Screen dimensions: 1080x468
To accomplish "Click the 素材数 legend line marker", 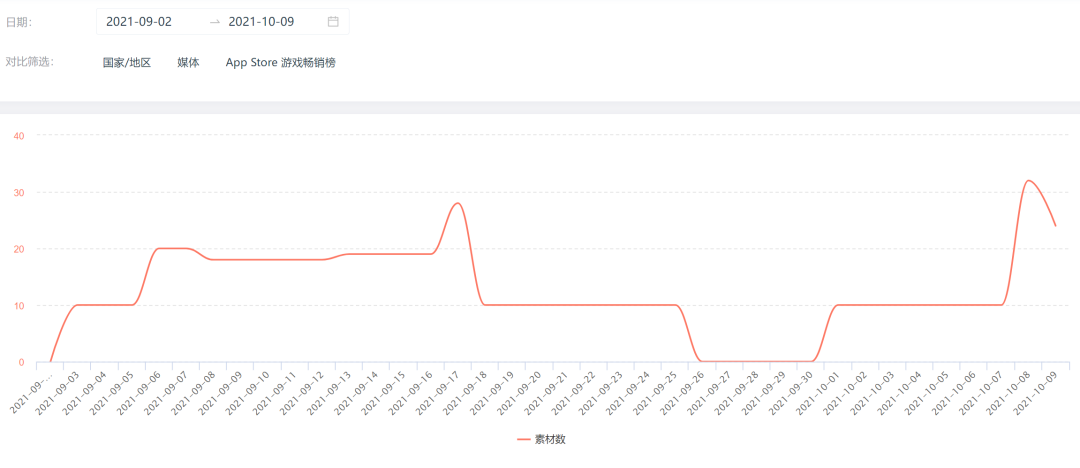I will 524,439.
